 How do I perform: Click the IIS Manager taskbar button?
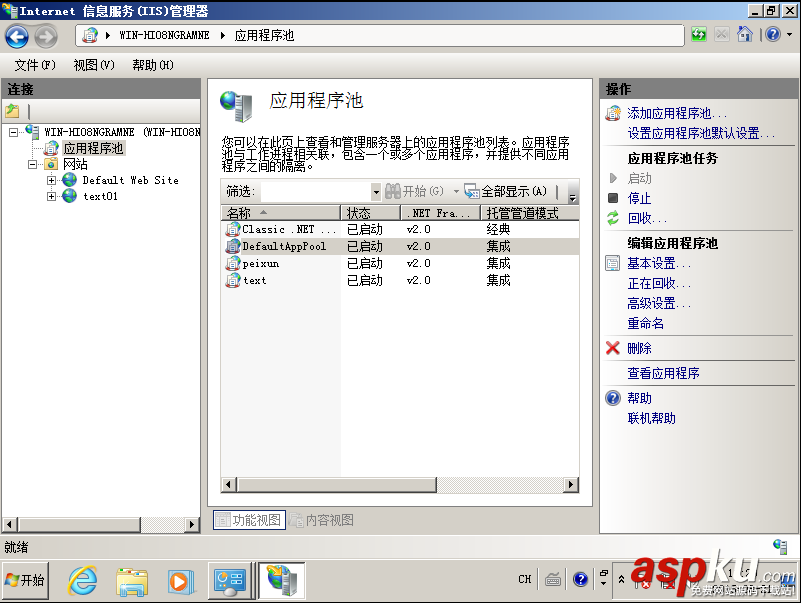281,580
